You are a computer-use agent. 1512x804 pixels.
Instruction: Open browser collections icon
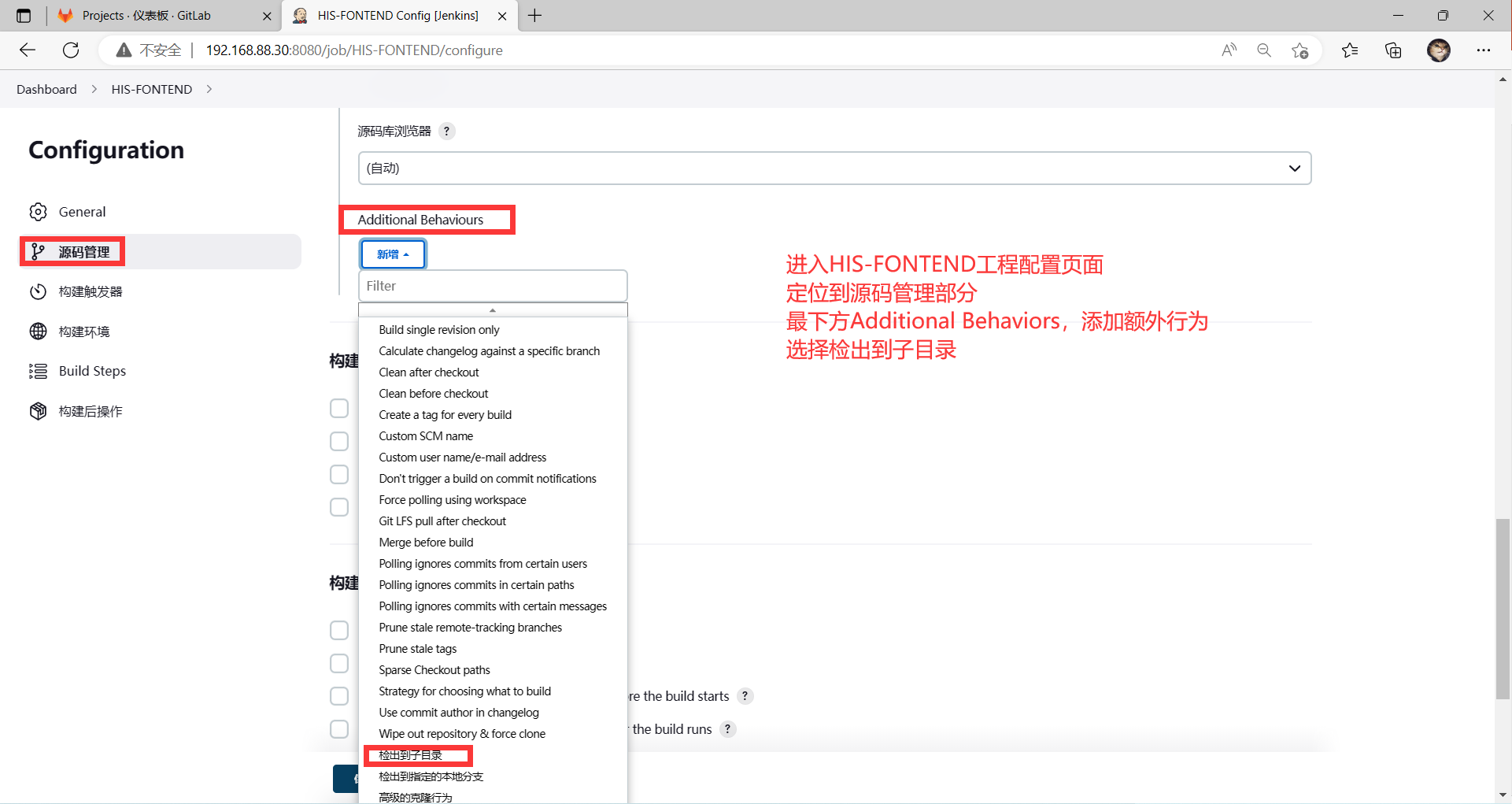tap(1393, 50)
